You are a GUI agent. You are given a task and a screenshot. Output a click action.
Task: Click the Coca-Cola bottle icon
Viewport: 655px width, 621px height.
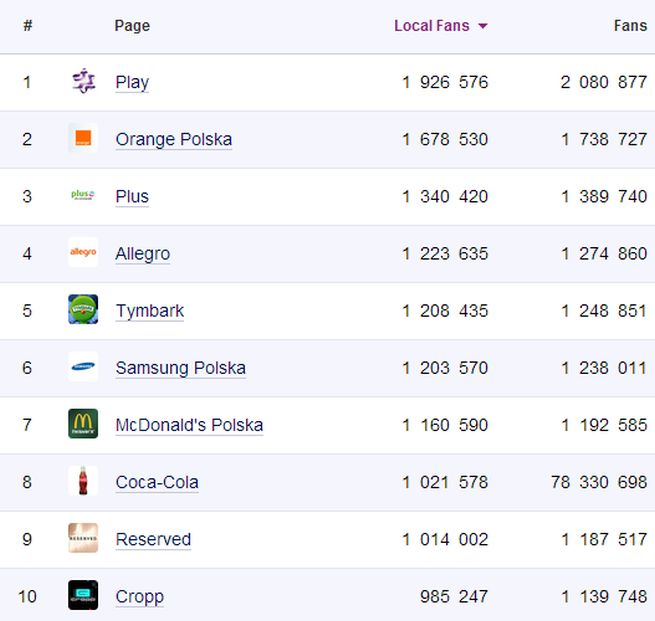click(x=83, y=481)
